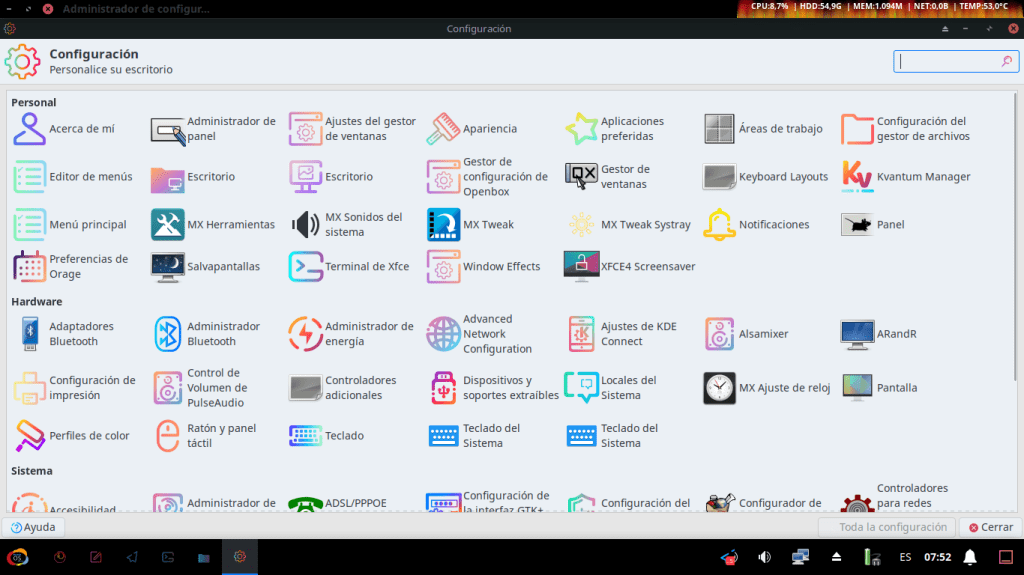Select ES keyboard layout indicator
The width and height of the screenshot is (1024, 575).
point(905,557)
